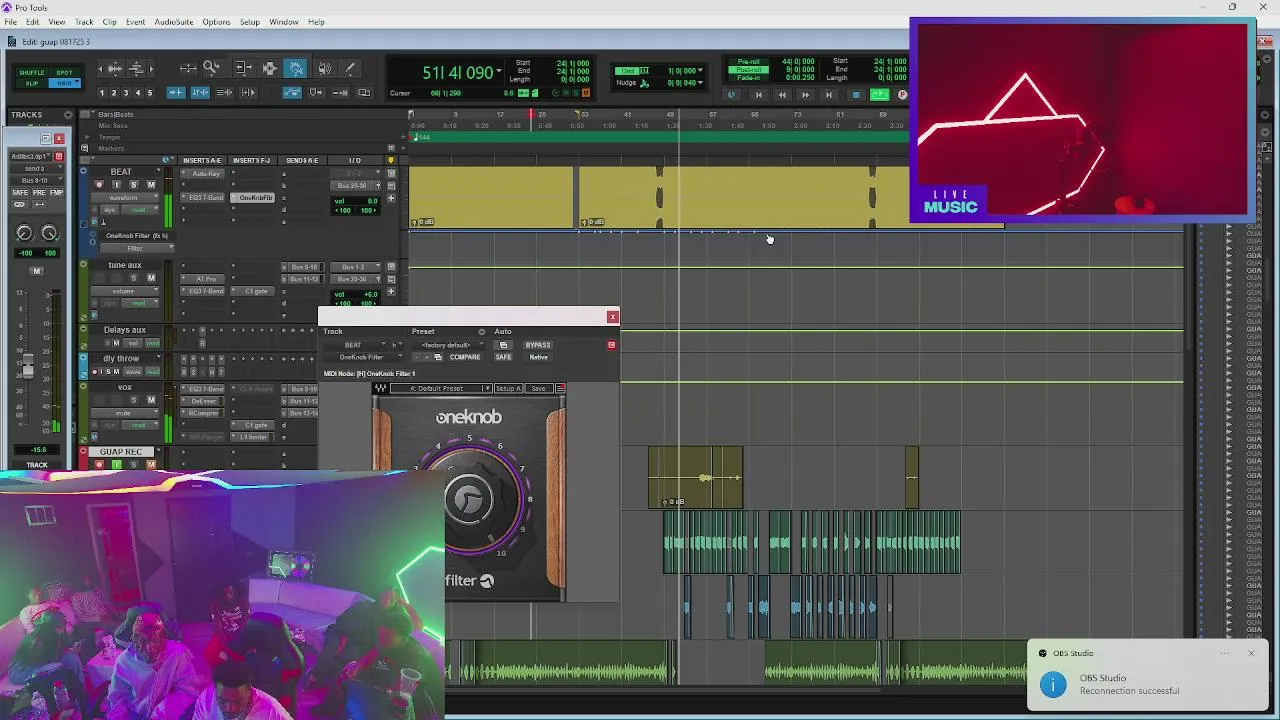Recall zoom preset 3

coord(125,93)
